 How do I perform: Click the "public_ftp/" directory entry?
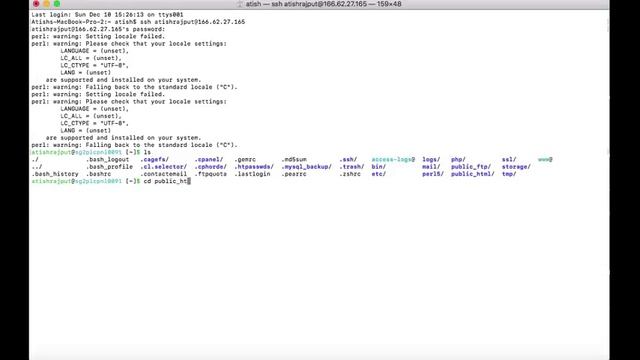pyautogui.click(x=471, y=167)
